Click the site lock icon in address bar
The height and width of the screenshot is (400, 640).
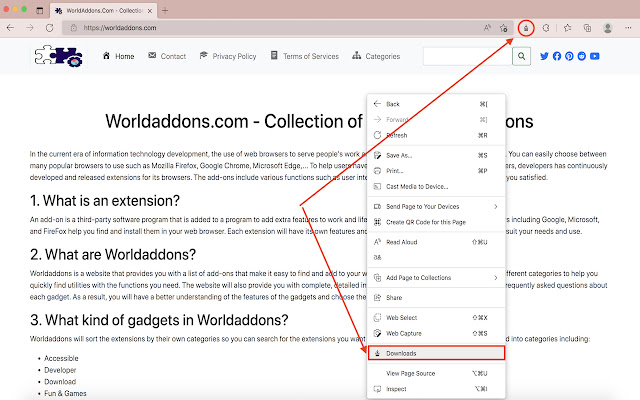click(x=73, y=28)
